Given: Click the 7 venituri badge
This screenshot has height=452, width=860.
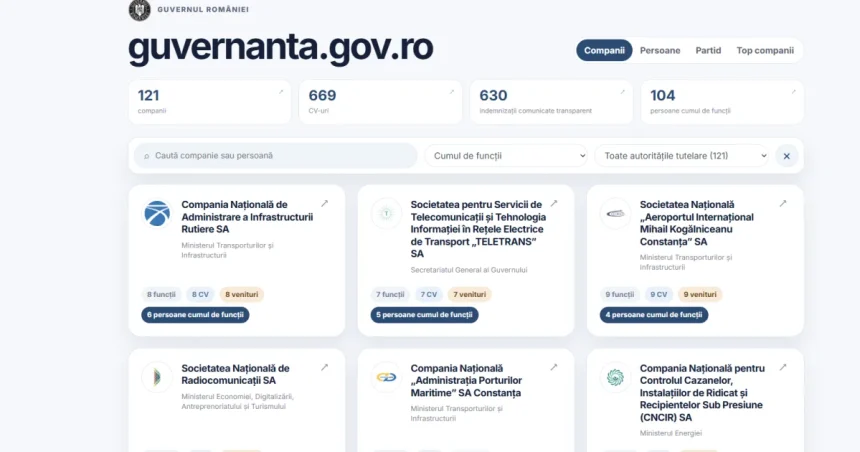Looking at the screenshot, I should coord(469,295).
